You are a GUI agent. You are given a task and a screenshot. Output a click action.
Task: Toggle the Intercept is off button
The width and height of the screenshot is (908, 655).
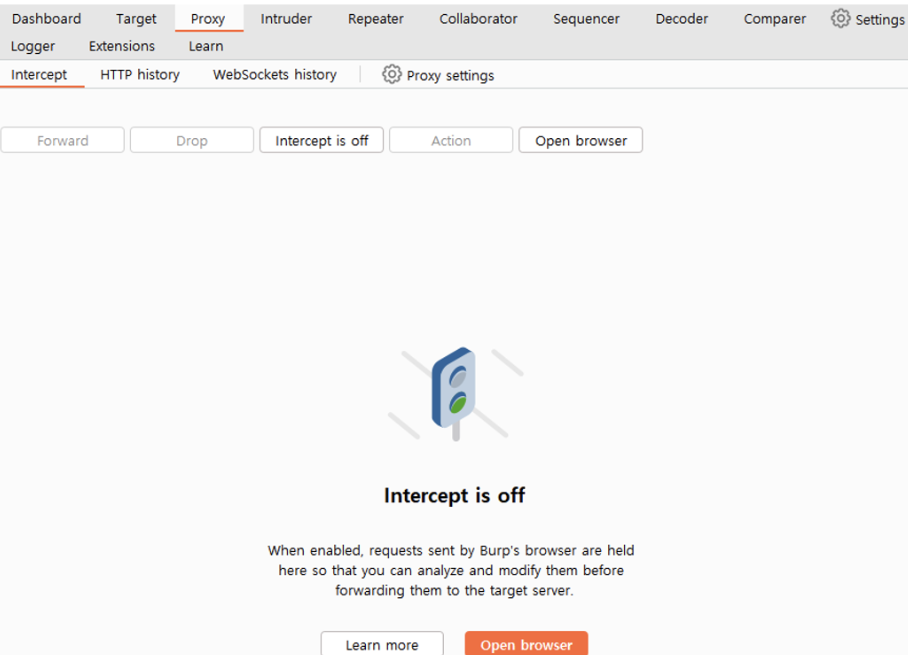point(321,140)
